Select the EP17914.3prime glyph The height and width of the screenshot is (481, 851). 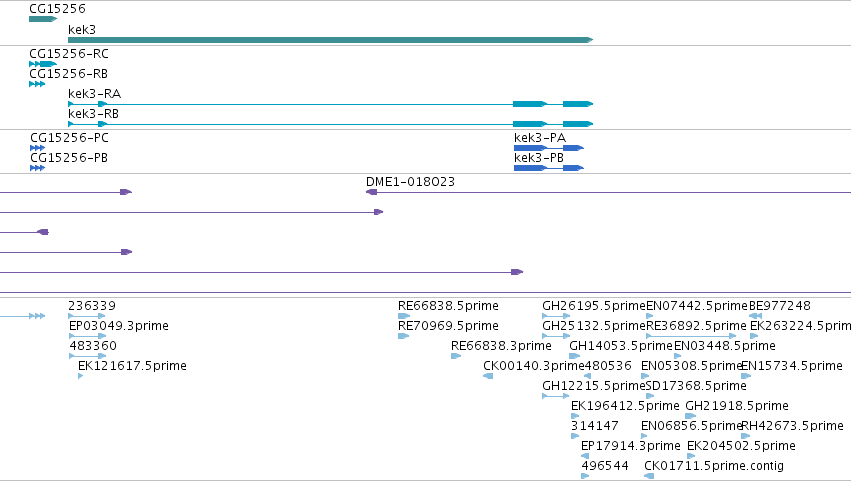click(x=585, y=457)
